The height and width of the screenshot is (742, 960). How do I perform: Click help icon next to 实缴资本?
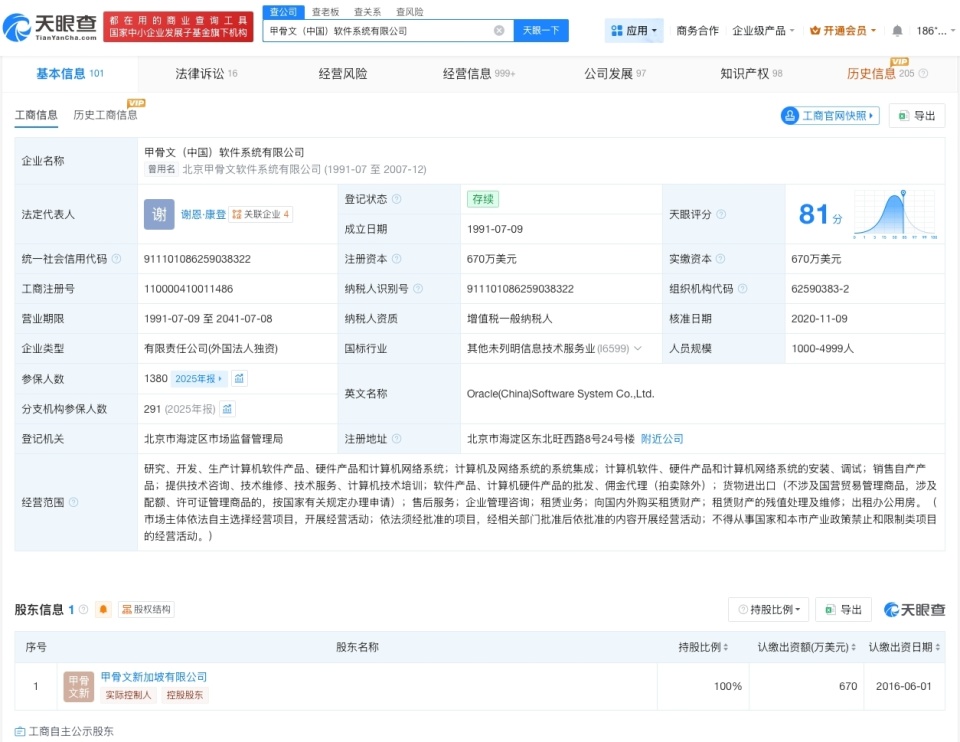click(x=721, y=259)
